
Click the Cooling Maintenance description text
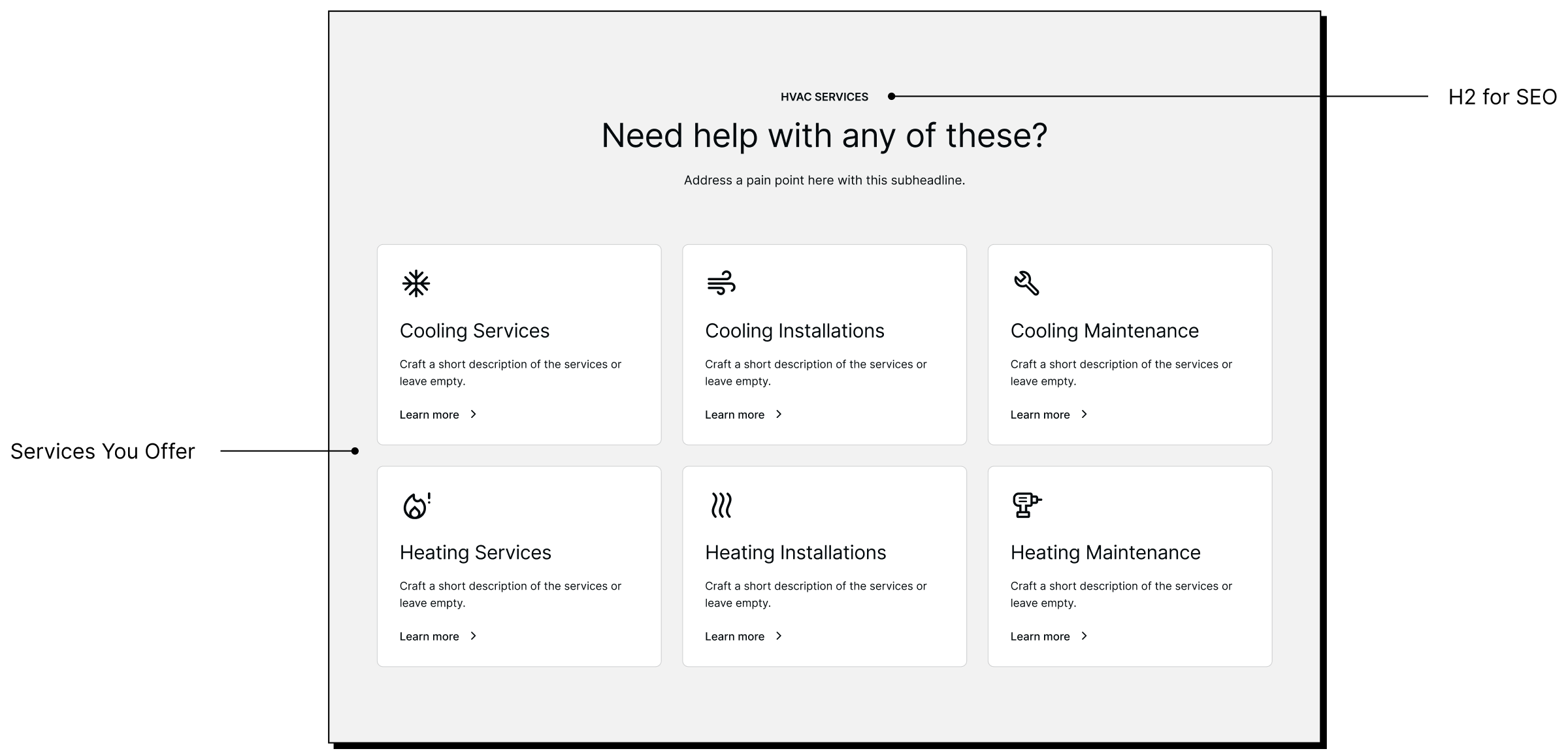1120,372
